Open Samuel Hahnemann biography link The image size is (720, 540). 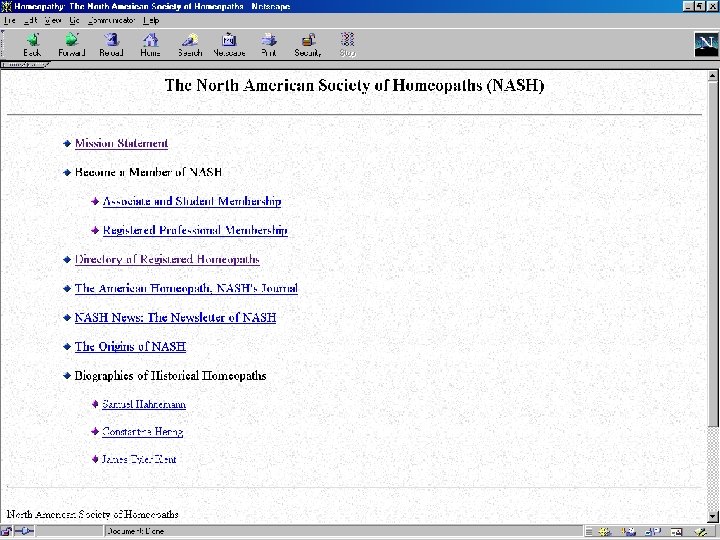point(144,404)
